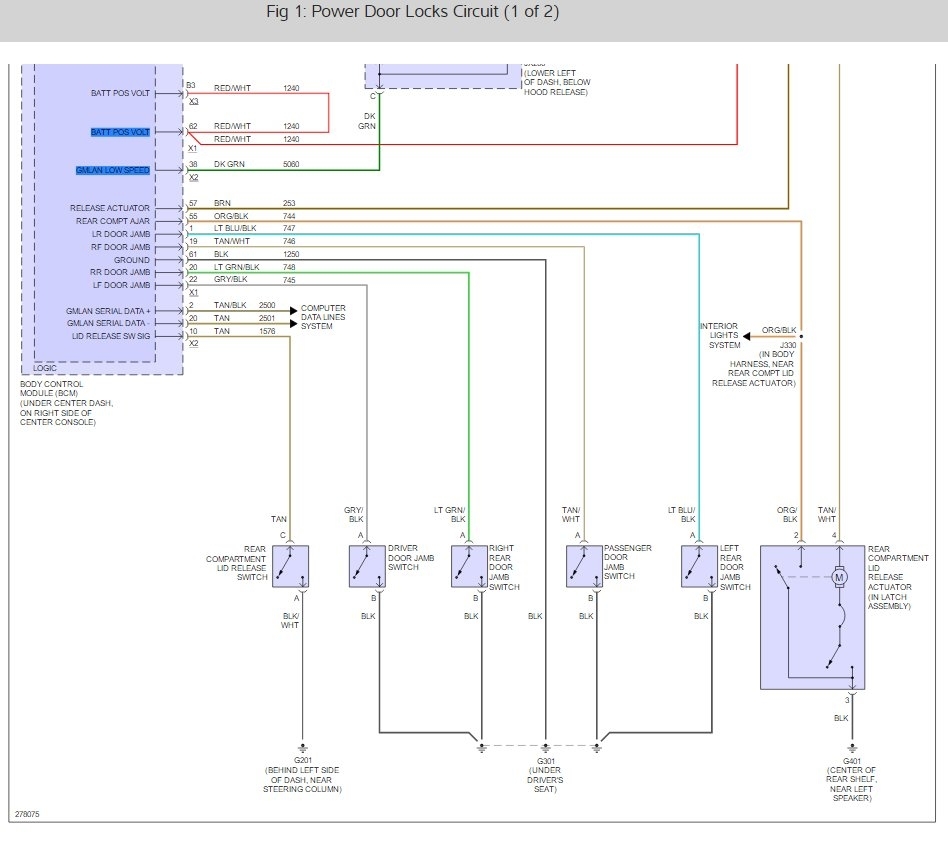Click the 'TAN 1578' wire label

tap(244, 331)
